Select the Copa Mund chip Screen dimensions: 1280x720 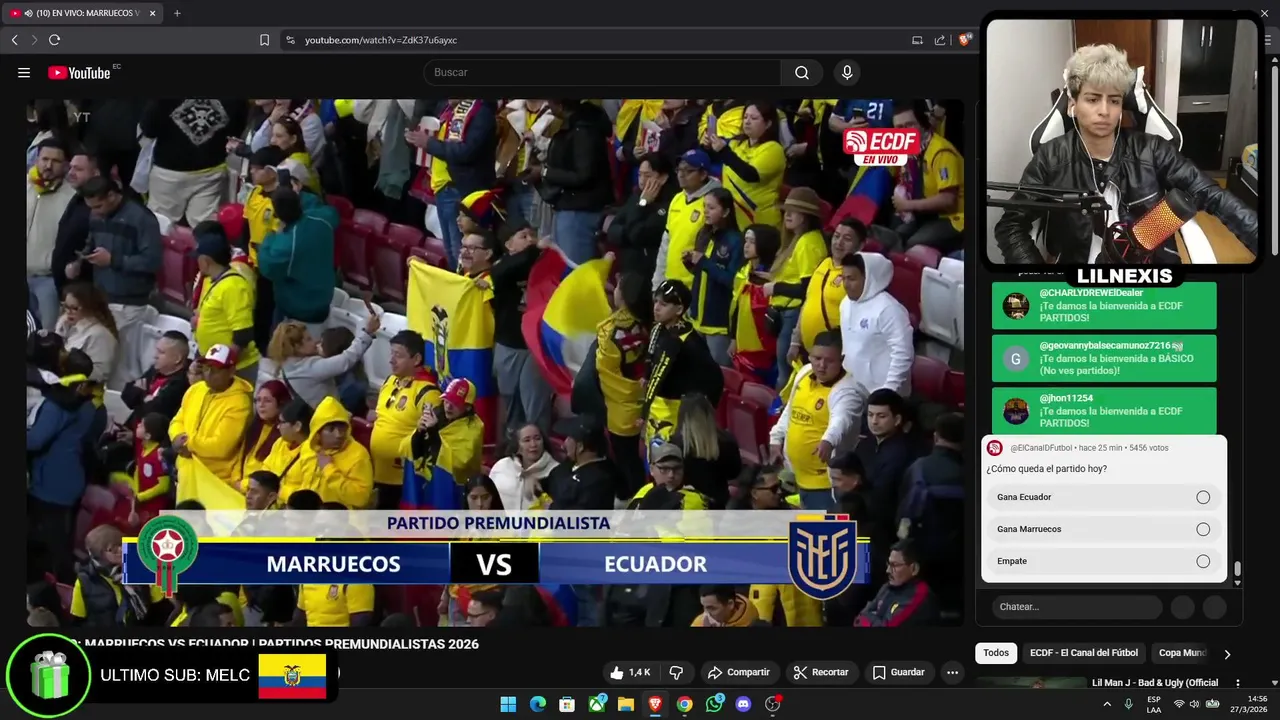(1182, 653)
